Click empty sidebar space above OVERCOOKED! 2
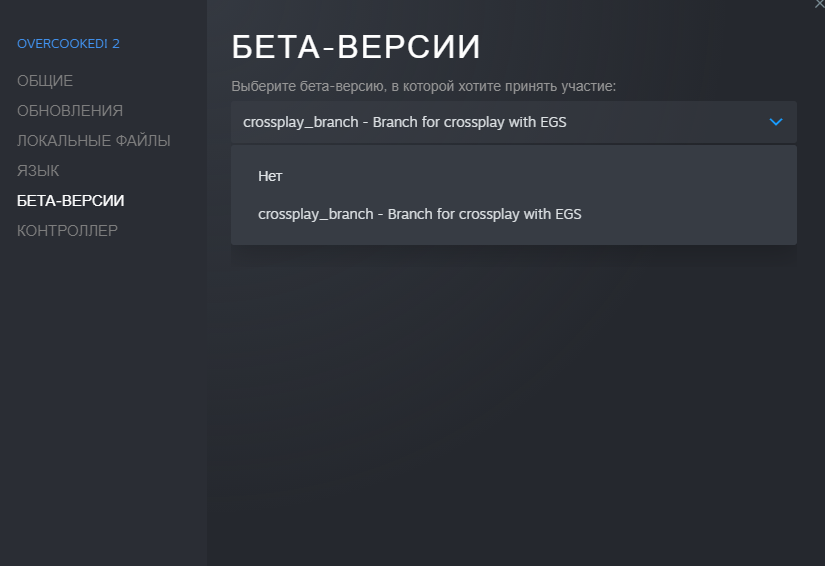 click(100, 15)
